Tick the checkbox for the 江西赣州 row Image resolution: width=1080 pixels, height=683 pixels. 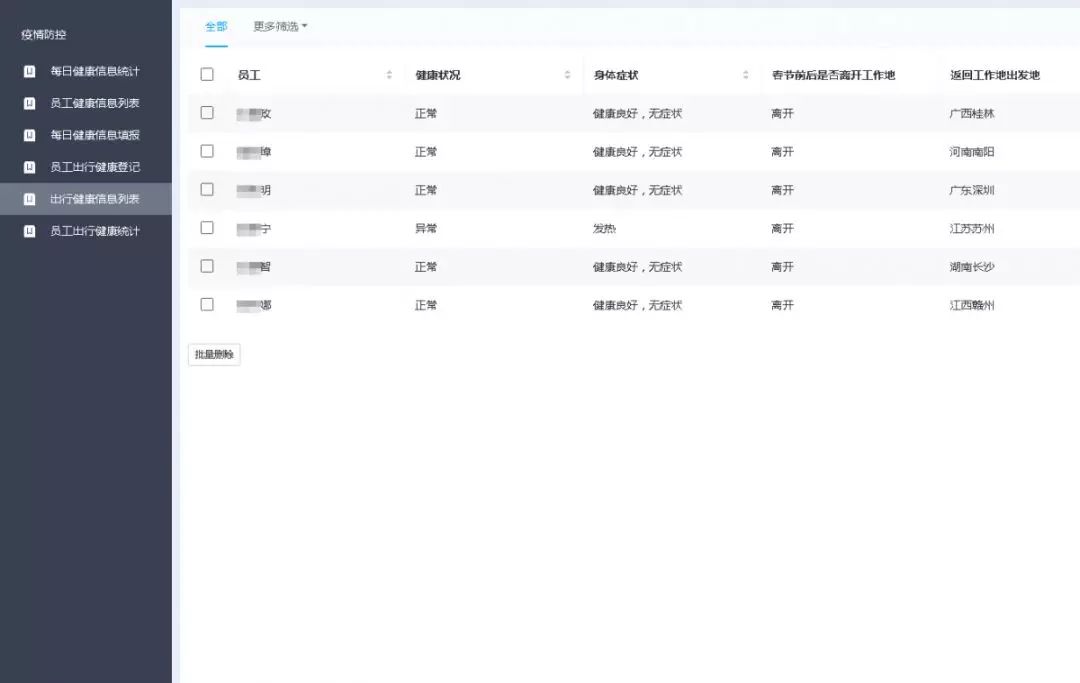coord(207,304)
